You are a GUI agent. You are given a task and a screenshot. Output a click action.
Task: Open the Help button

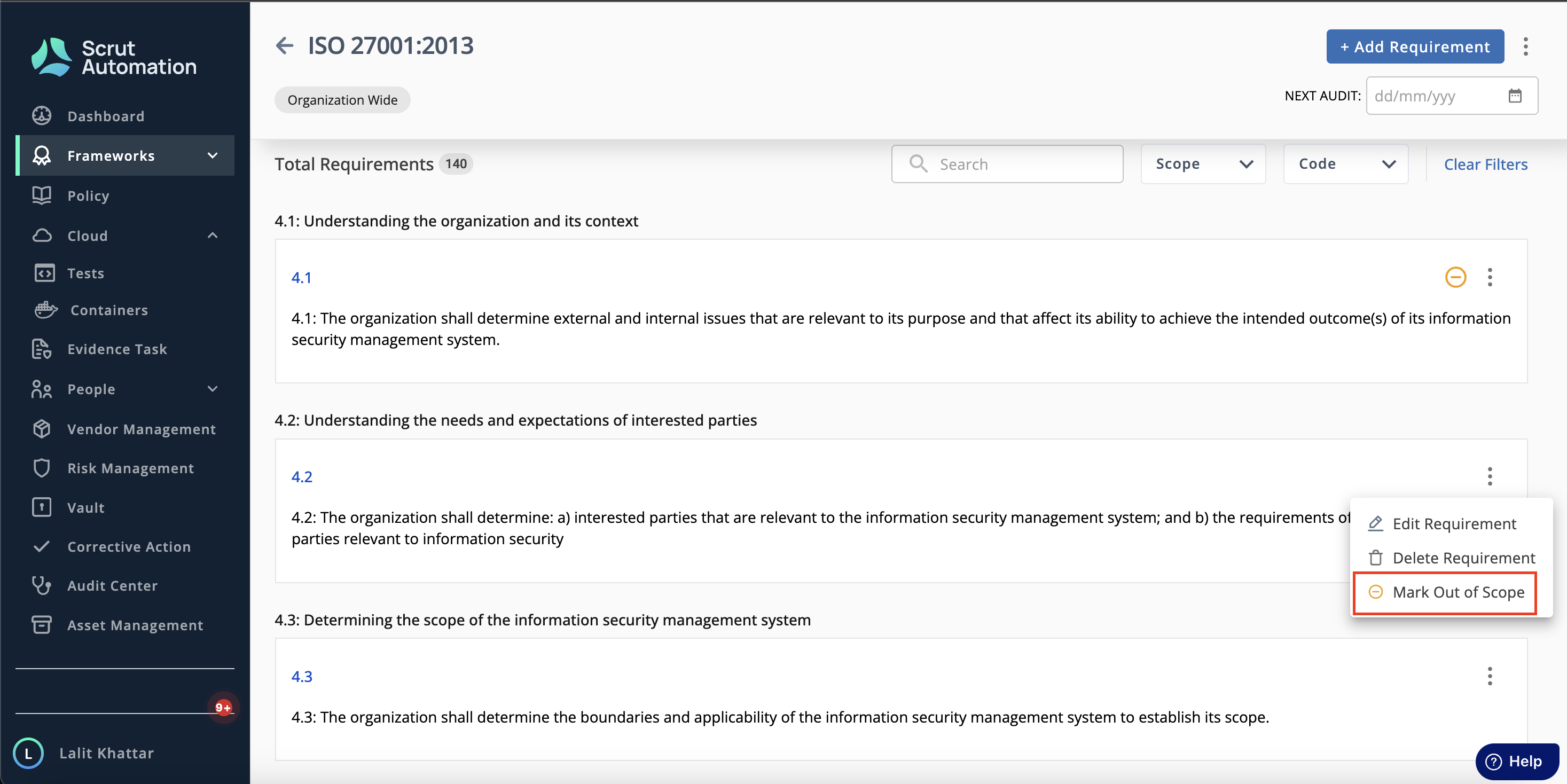coord(1517,762)
